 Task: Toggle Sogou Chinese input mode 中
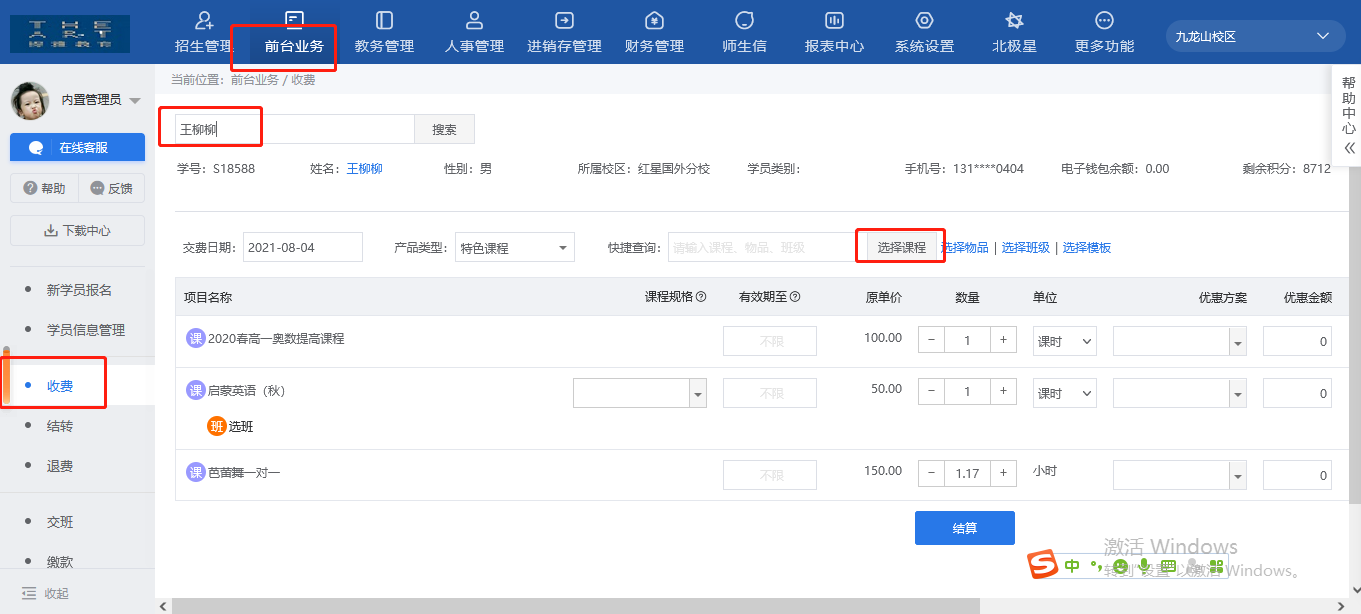click(x=1072, y=566)
